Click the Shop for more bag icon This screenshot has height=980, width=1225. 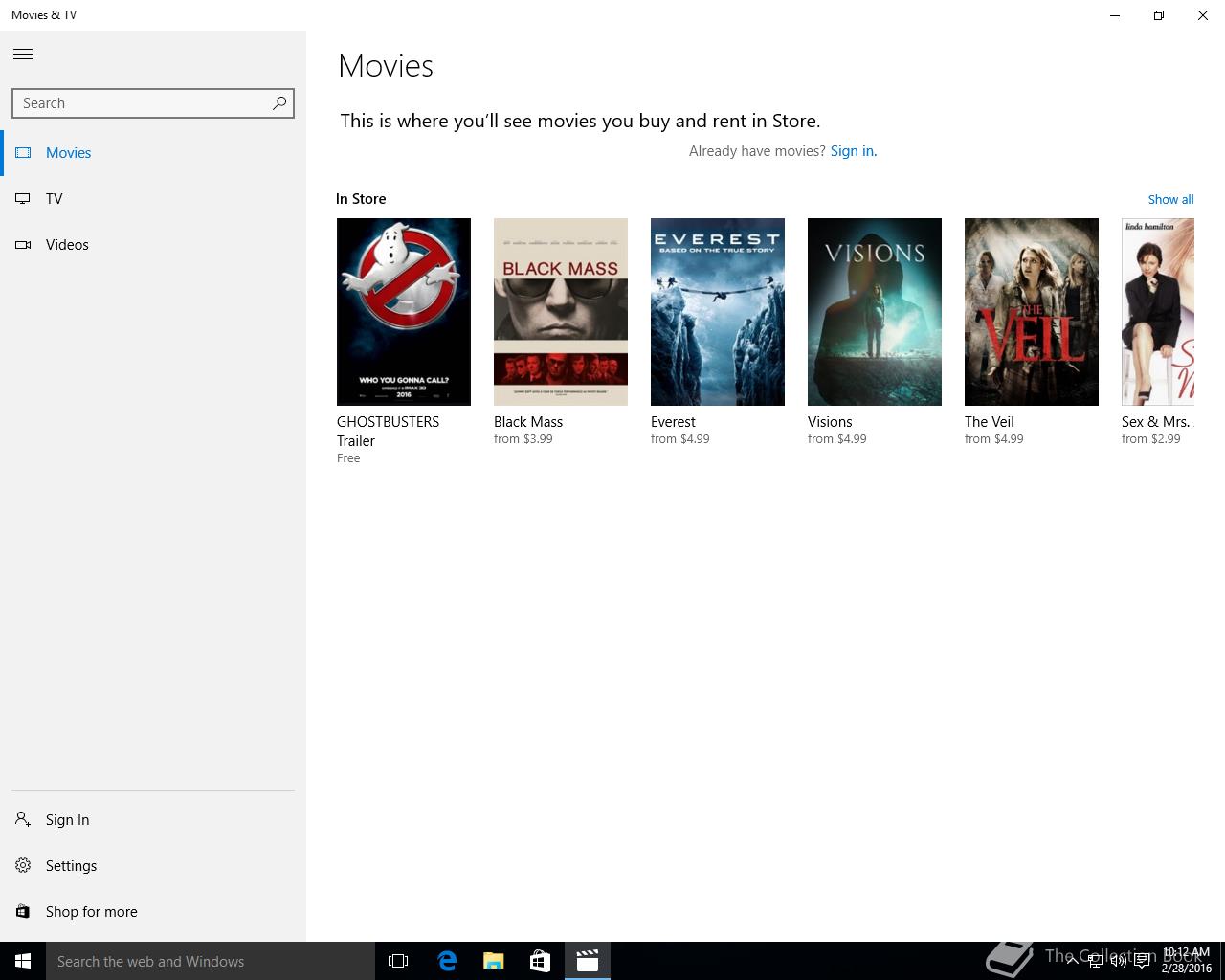tap(23, 911)
